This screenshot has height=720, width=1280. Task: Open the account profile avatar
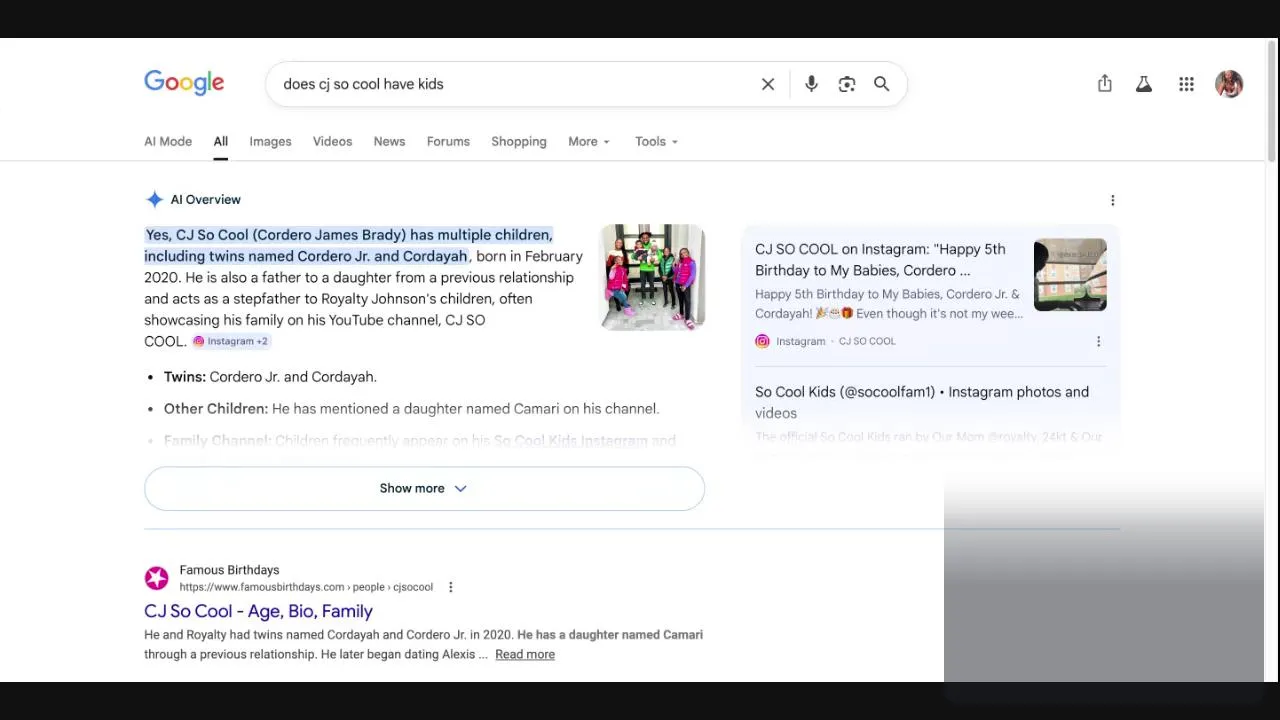tap(1229, 84)
